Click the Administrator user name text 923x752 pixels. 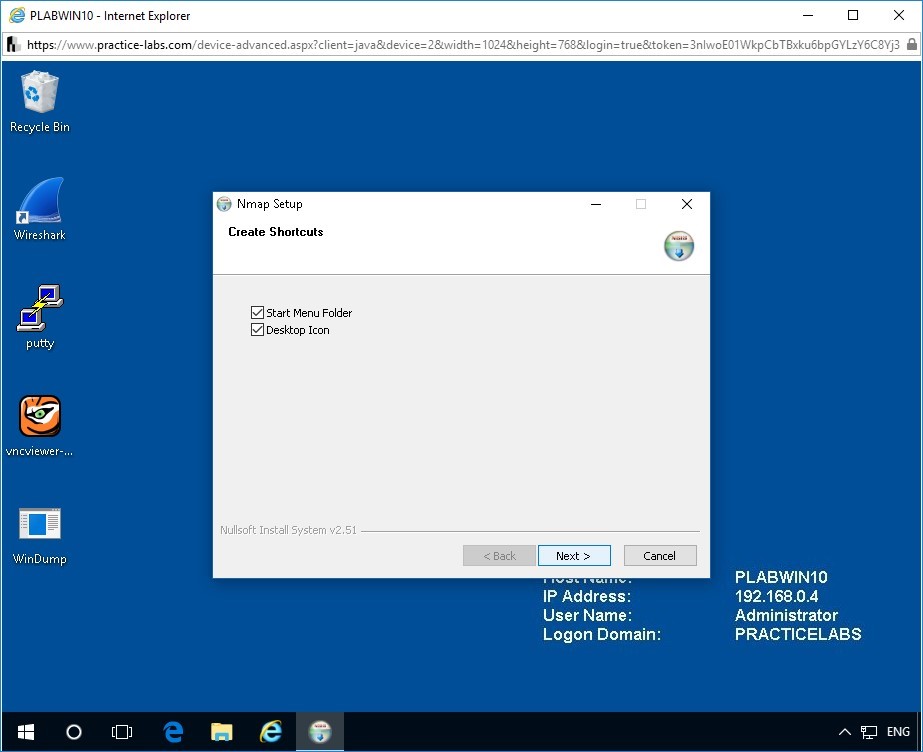(x=786, y=615)
